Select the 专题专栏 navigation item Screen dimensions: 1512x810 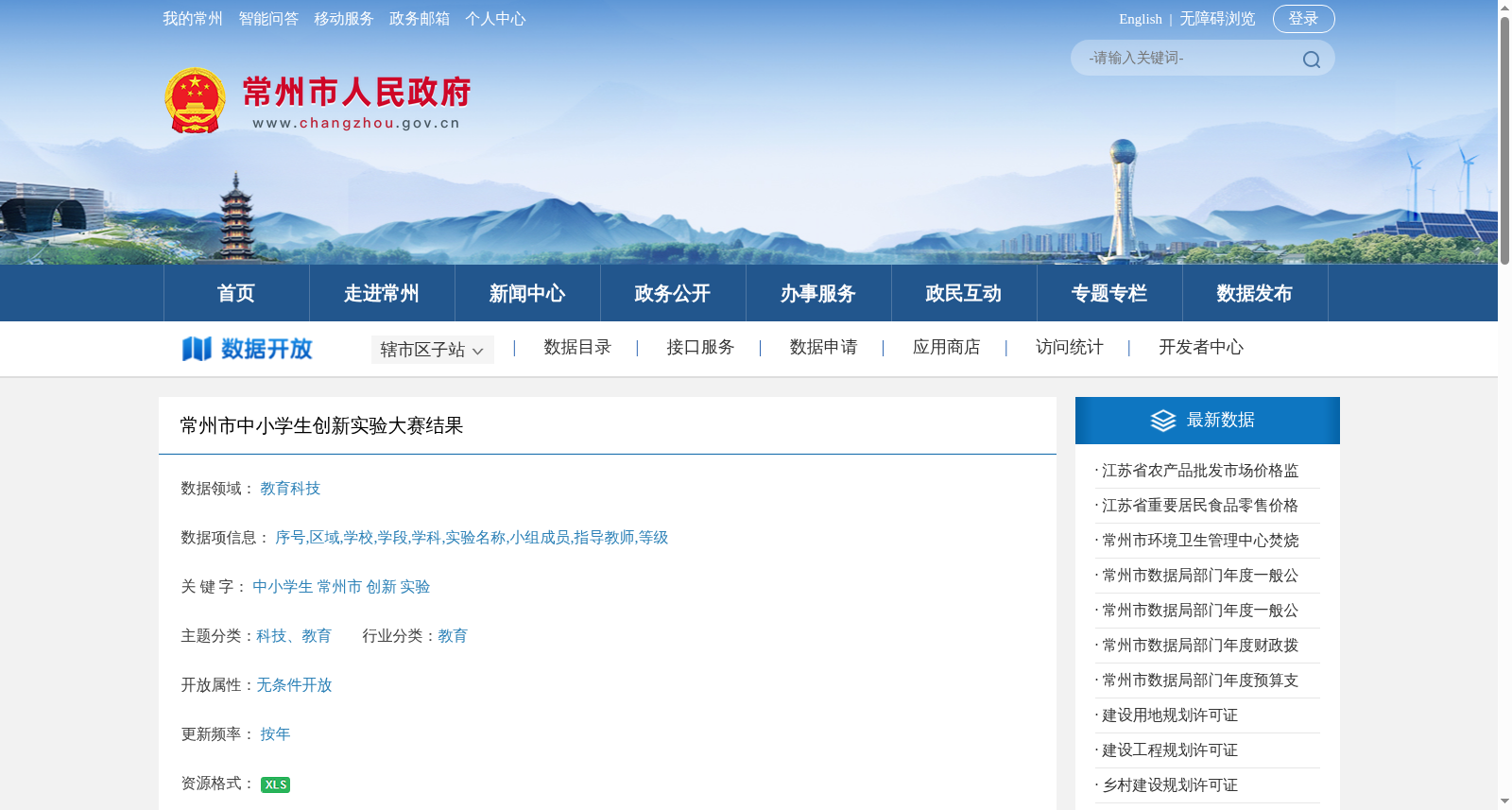[1109, 293]
